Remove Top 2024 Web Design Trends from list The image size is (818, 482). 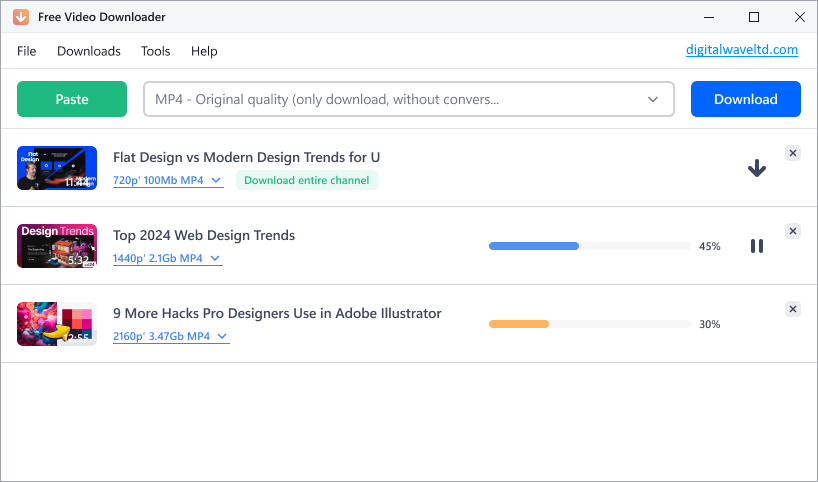point(793,231)
